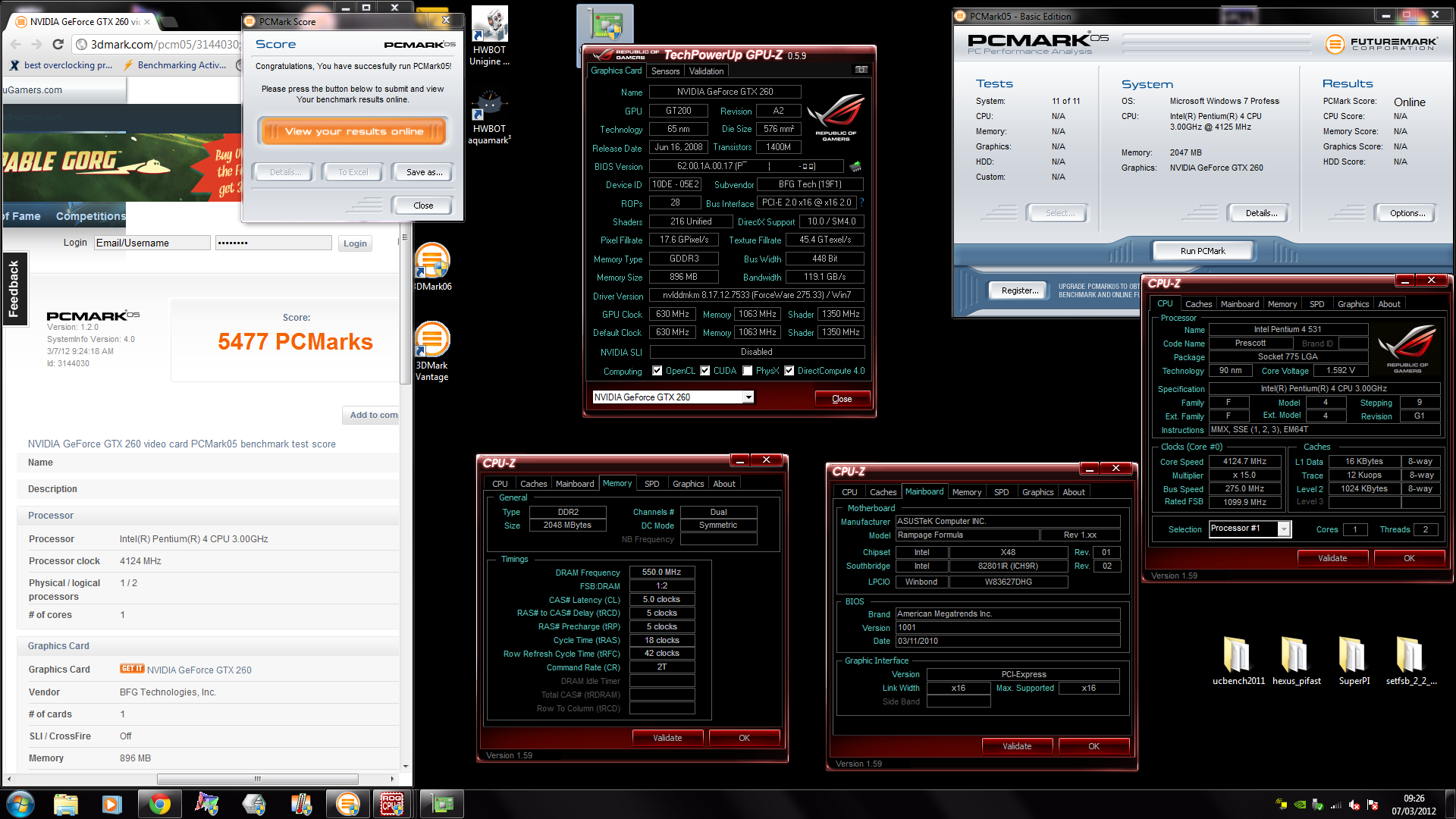Screen dimensions: 1456x819
Task: Click the Login button on 3dmark page
Action: click(355, 243)
